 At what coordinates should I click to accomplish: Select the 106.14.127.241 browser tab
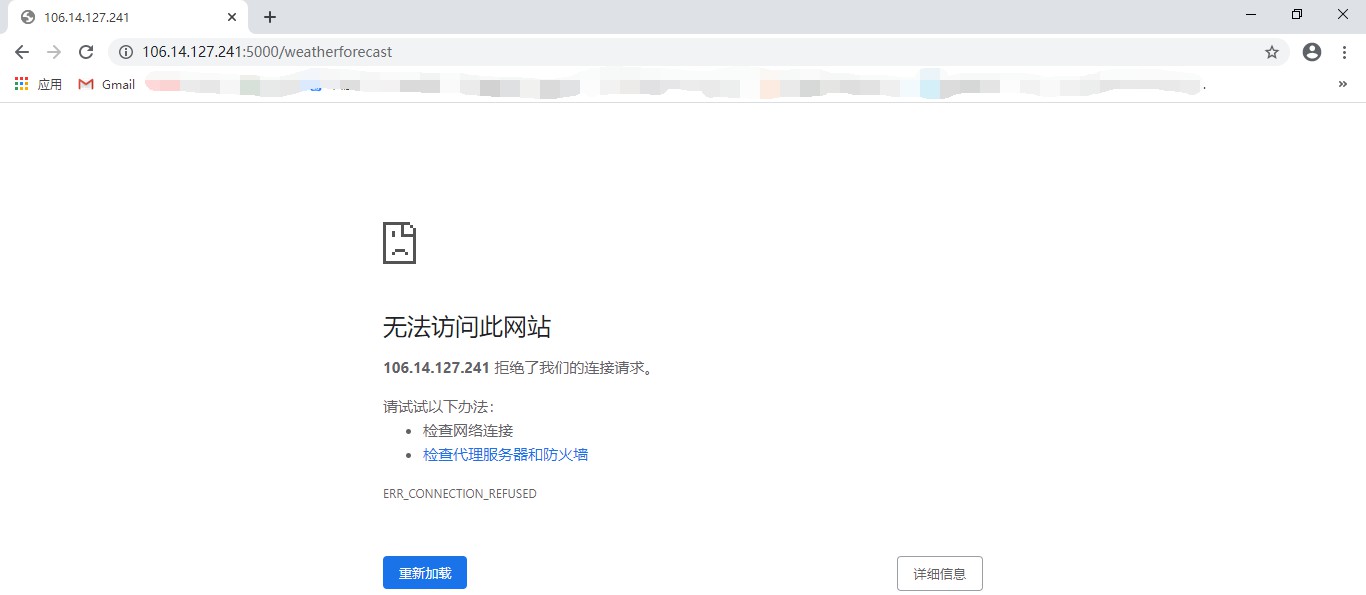[x=127, y=17]
